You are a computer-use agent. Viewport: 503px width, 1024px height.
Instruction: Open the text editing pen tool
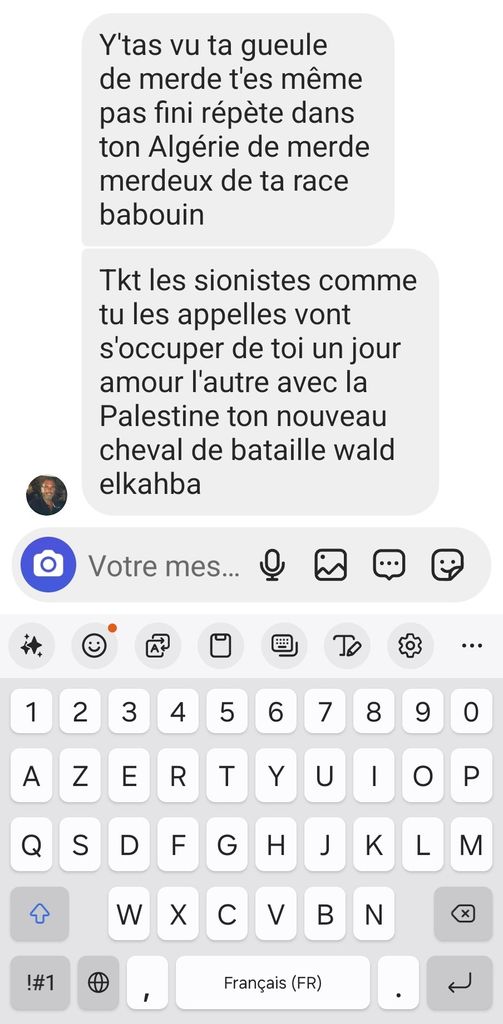[x=347, y=646]
